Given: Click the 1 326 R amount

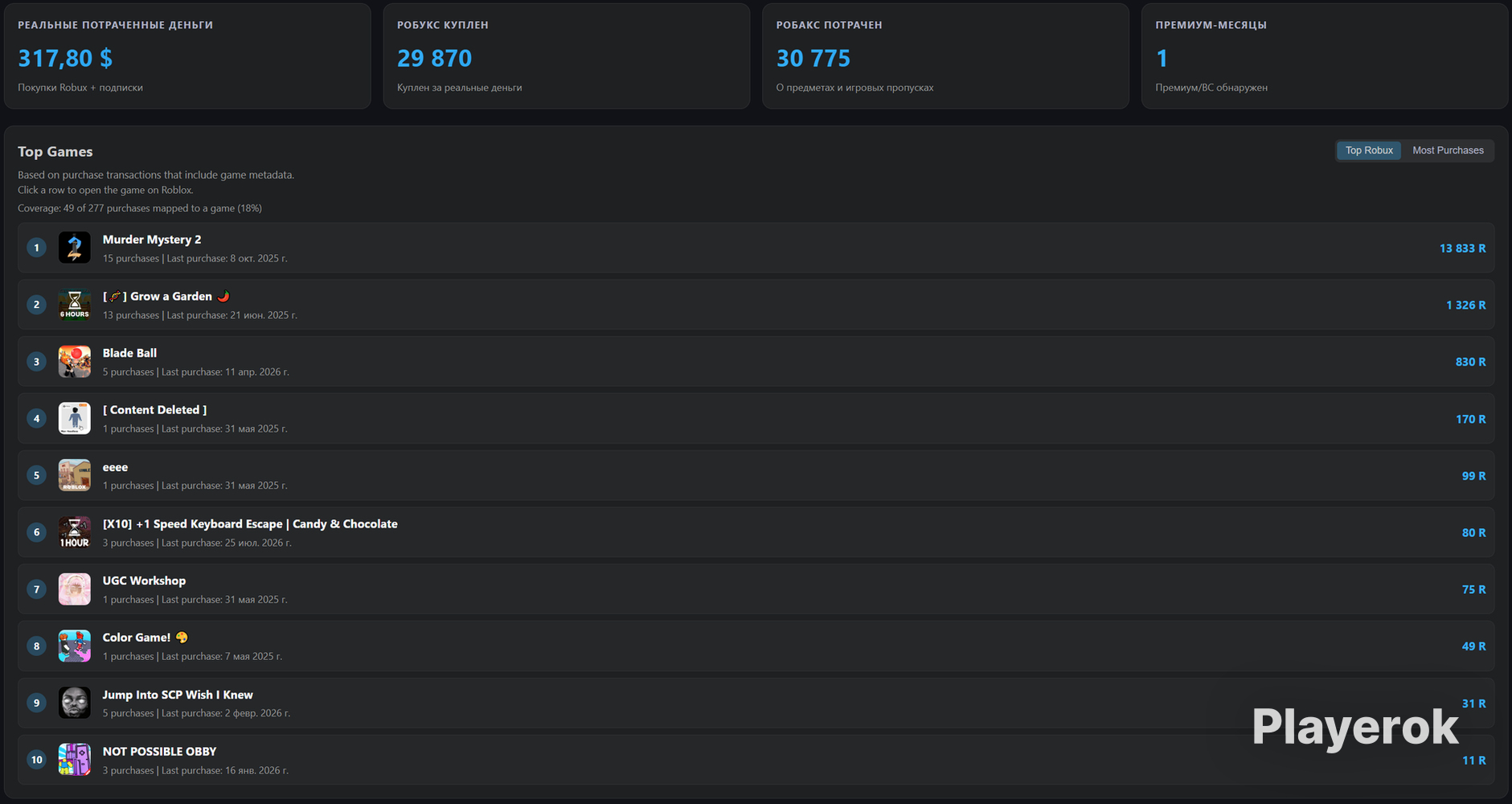Looking at the screenshot, I should 1465,306.
